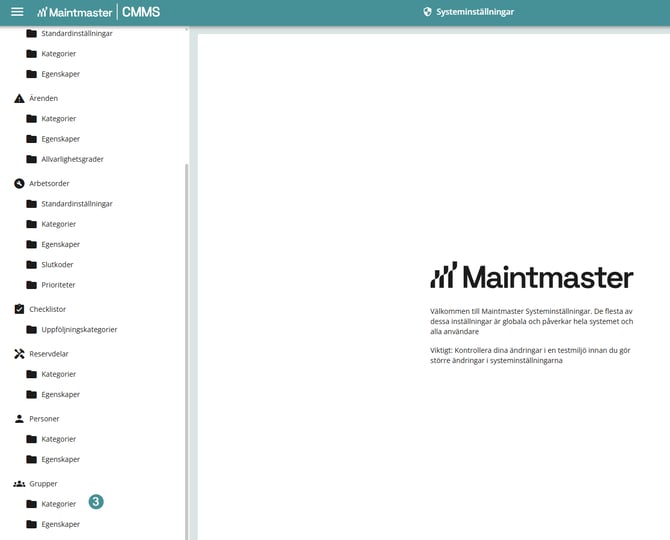Select the Arbetsorder section heading

tap(49, 183)
